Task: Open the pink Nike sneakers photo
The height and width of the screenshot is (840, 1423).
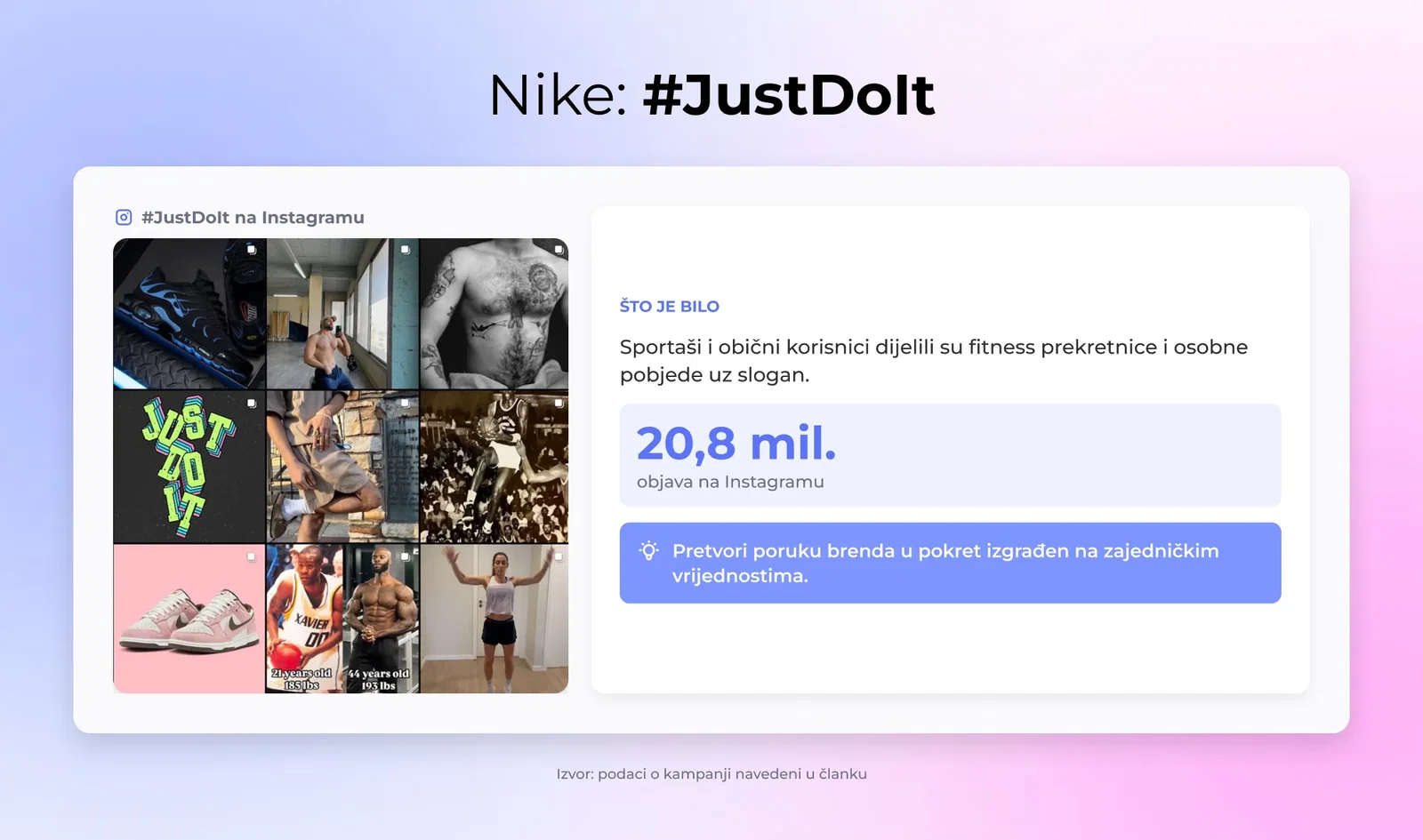Action: pos(189,619)
